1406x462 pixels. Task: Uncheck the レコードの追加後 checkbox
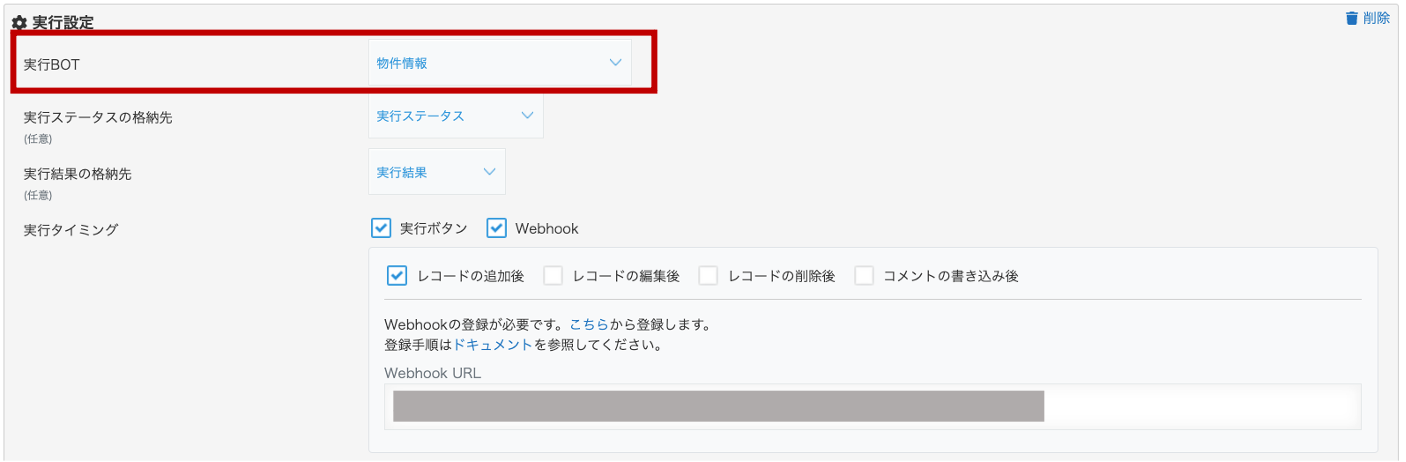click(397, 276)
